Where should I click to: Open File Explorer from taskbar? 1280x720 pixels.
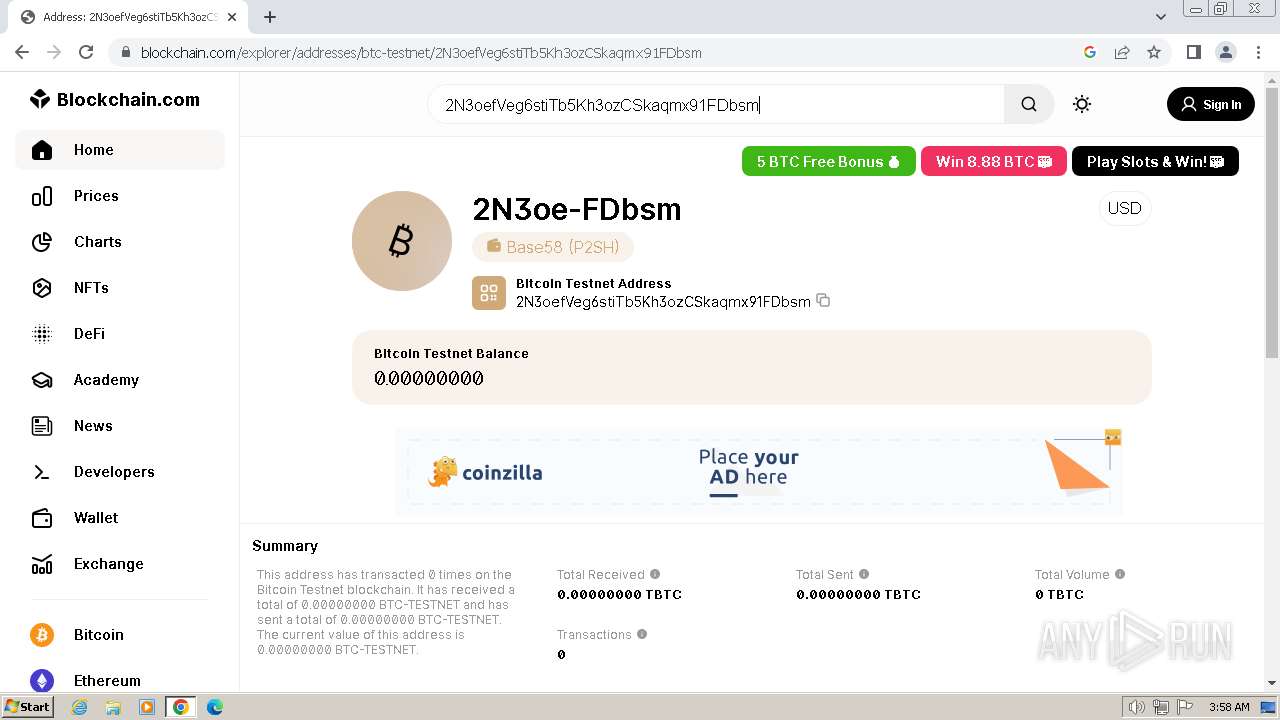[113, 707]
